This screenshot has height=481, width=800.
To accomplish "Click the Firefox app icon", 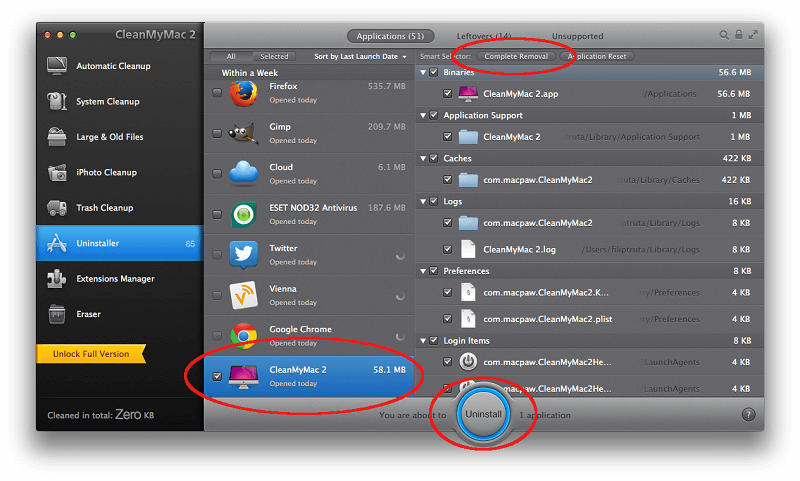I will pyautogui.click(x=243, y=93).
